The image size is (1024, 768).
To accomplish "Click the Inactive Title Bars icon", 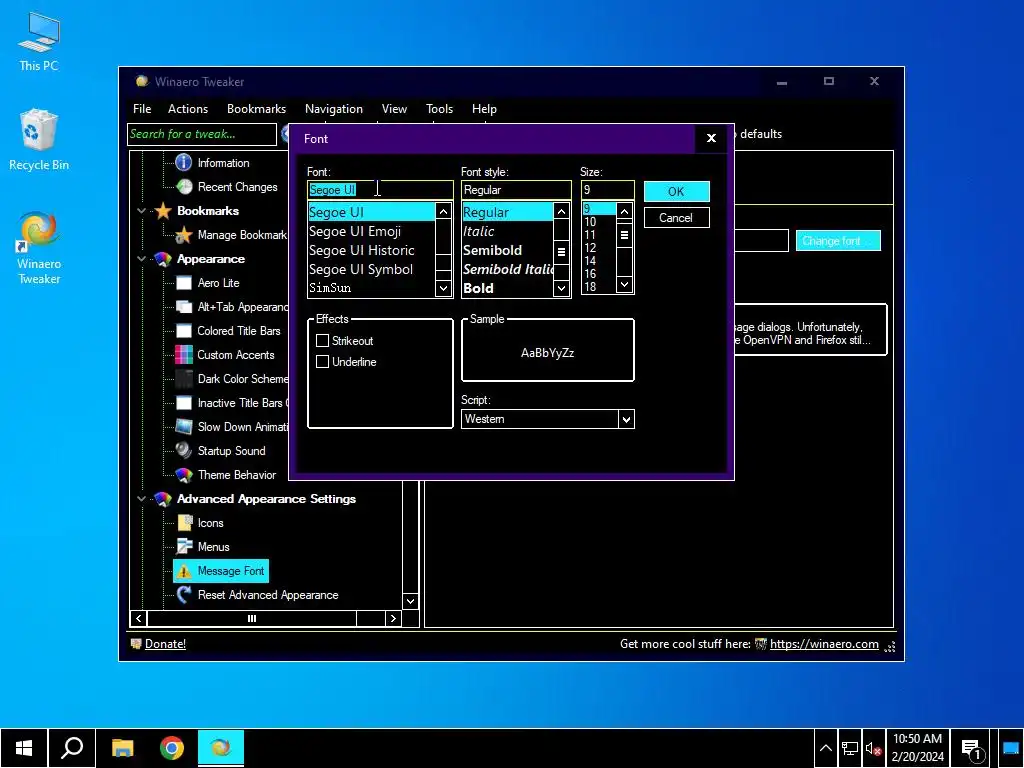I will [184, 403].
